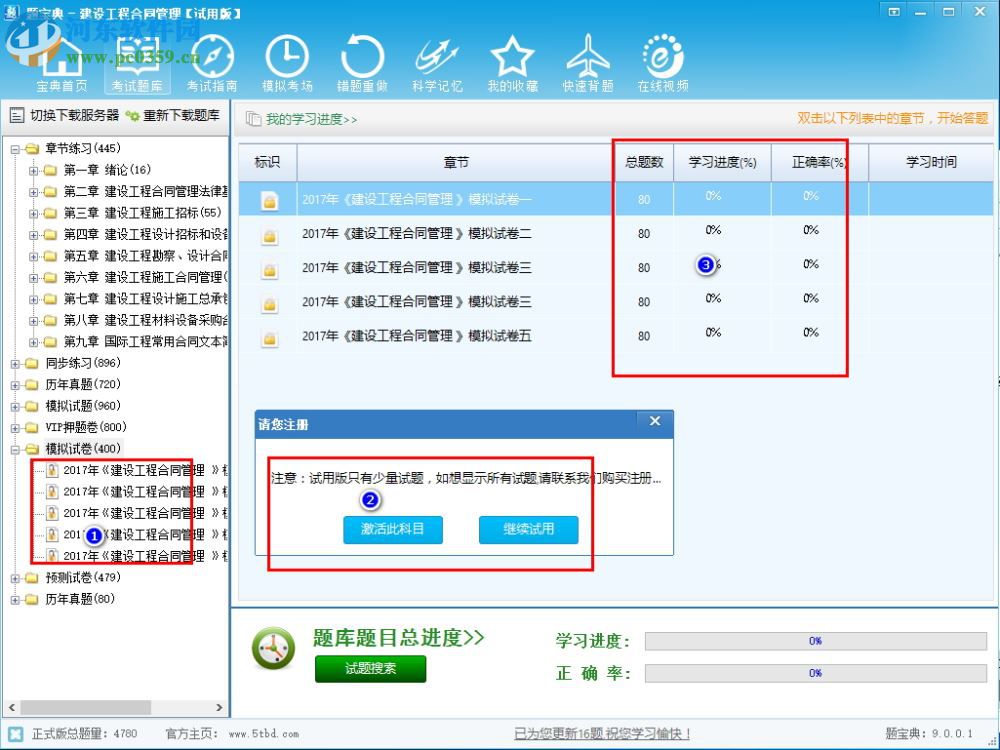Click the 学习进度 progress bar
Image resolution: width=1000 pixels, height=750 pixels.
coord(815,641)
